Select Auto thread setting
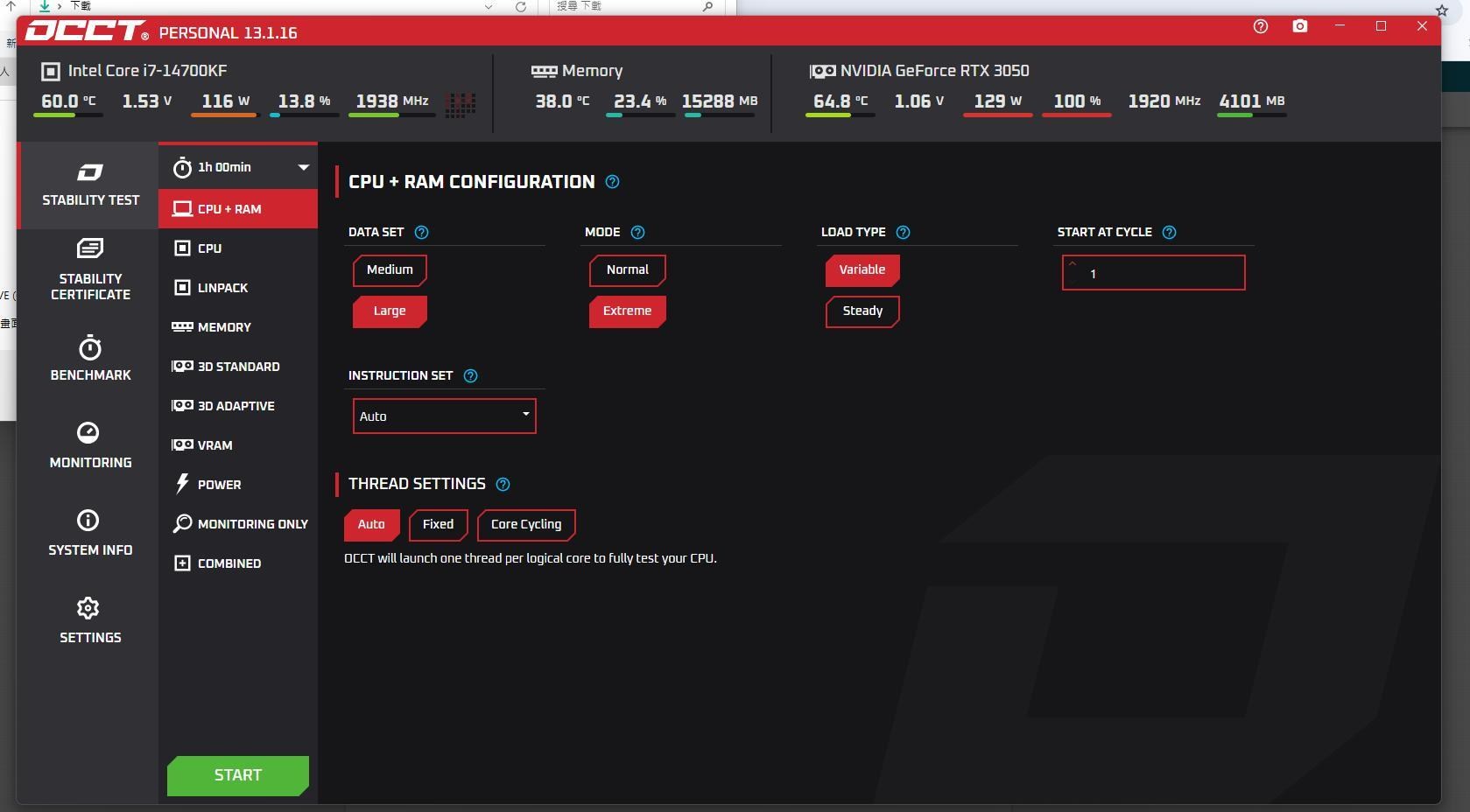 click(371, 524)
